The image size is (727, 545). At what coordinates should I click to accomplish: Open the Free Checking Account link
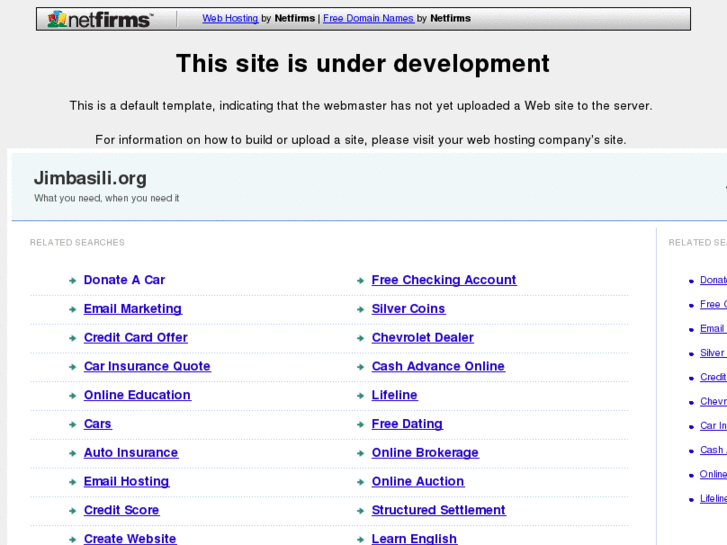(x=444, y=280)
